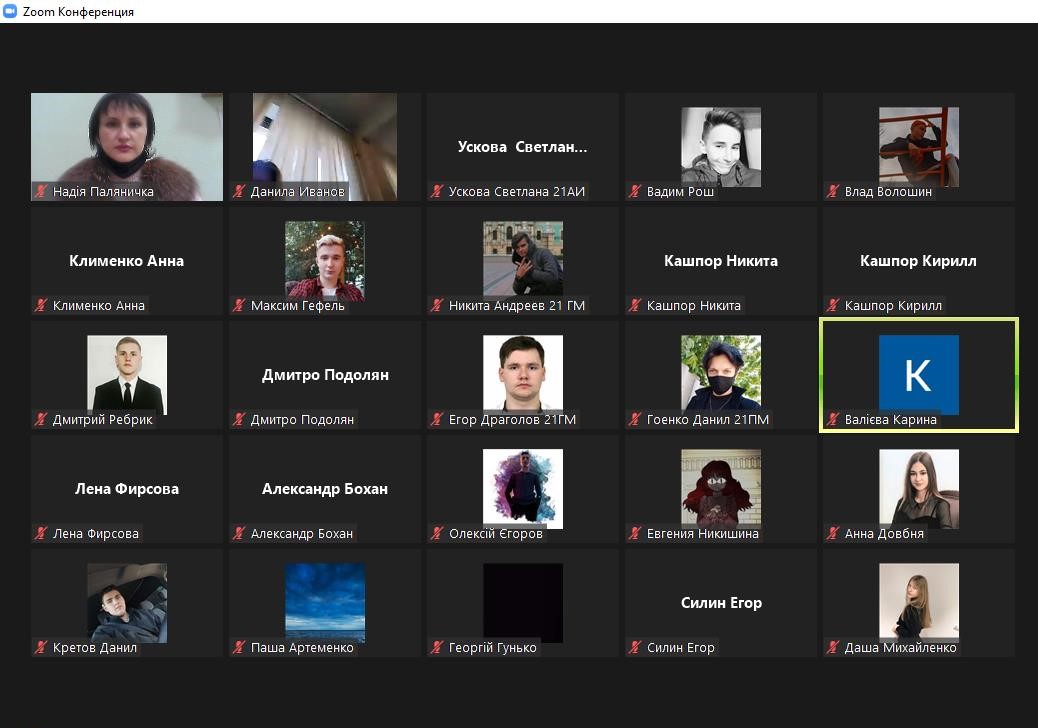This screenshot has height=728, width=1038.
Task: Click Евгения Никишина's anime avatar
Action: pos(721,487)
